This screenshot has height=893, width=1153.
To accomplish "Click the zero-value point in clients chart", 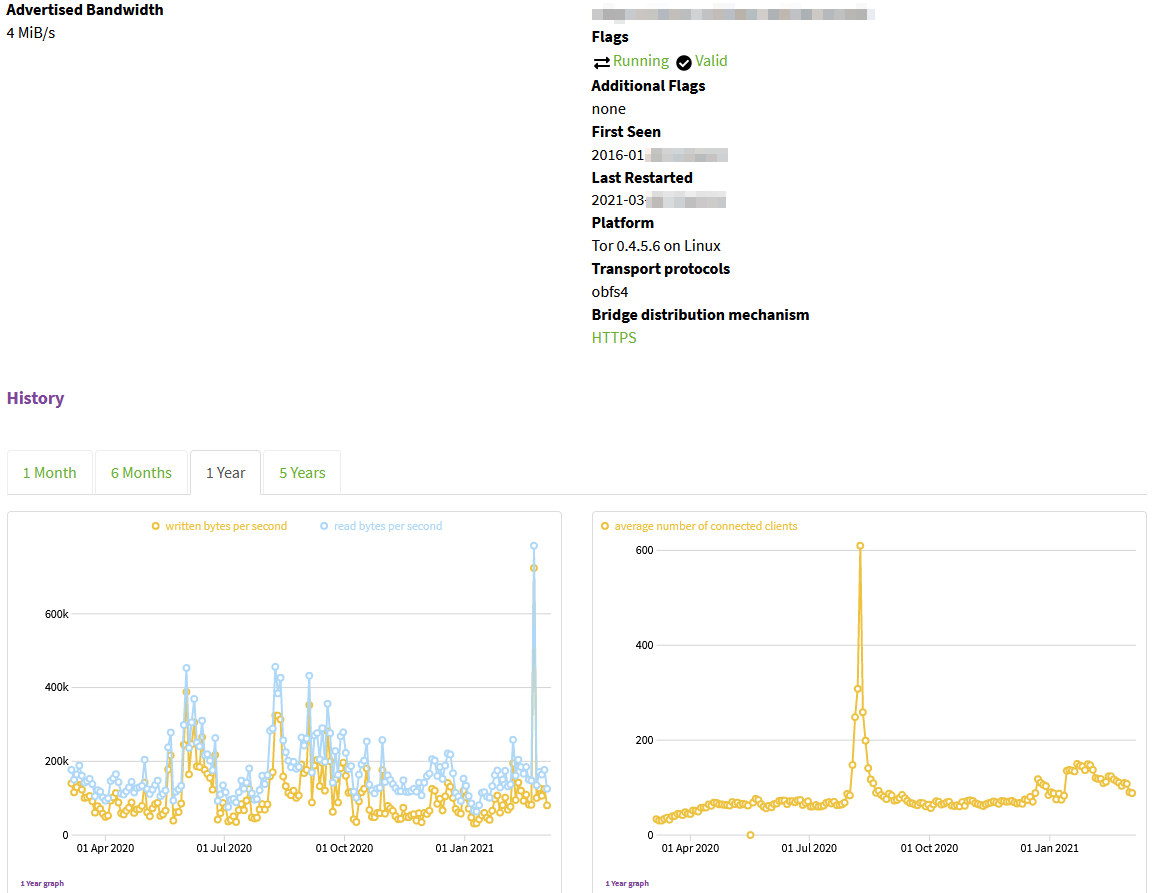I will 750,835.
